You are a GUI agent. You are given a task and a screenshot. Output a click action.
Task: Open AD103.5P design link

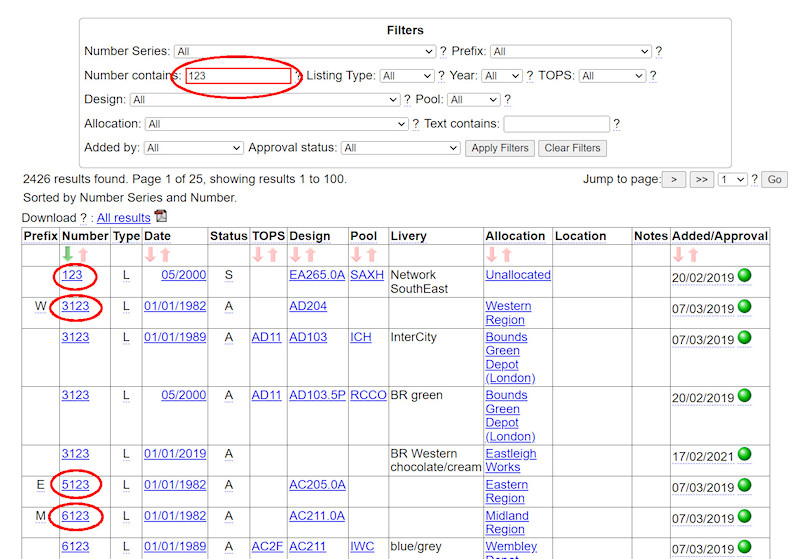(x=317, y=395)
